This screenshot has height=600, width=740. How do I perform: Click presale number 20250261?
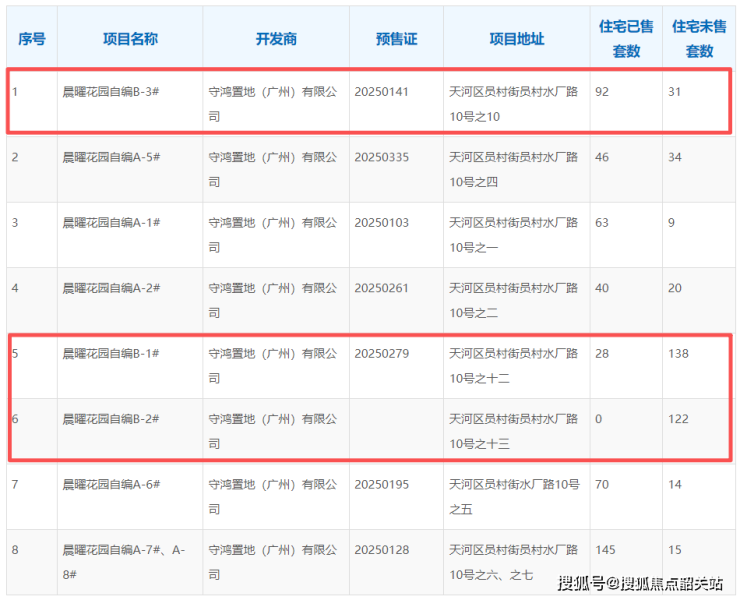382,288
